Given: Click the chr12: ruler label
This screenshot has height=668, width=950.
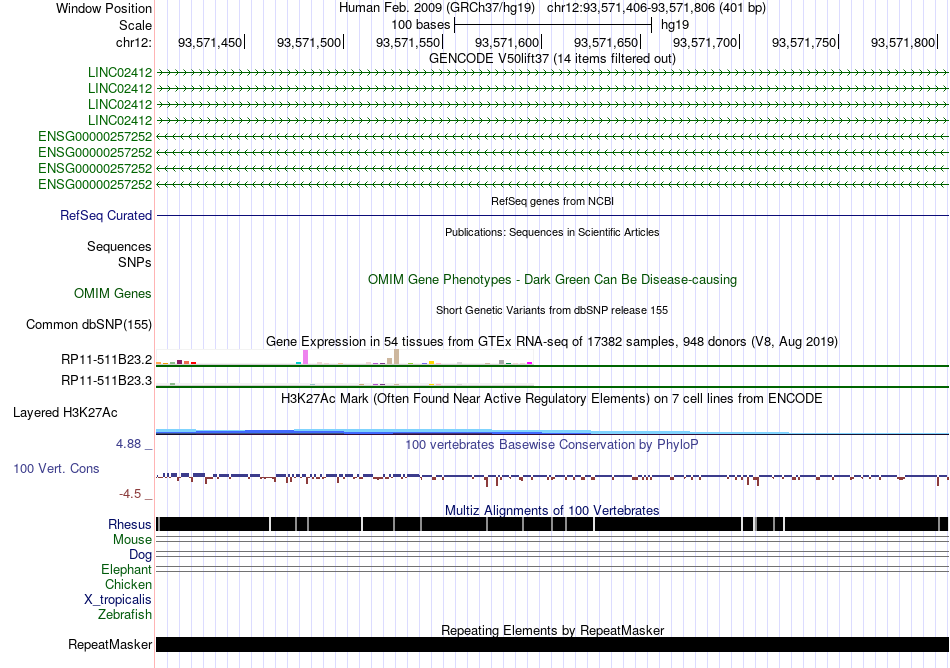Looking at the screenshot, I should [133, 42].
